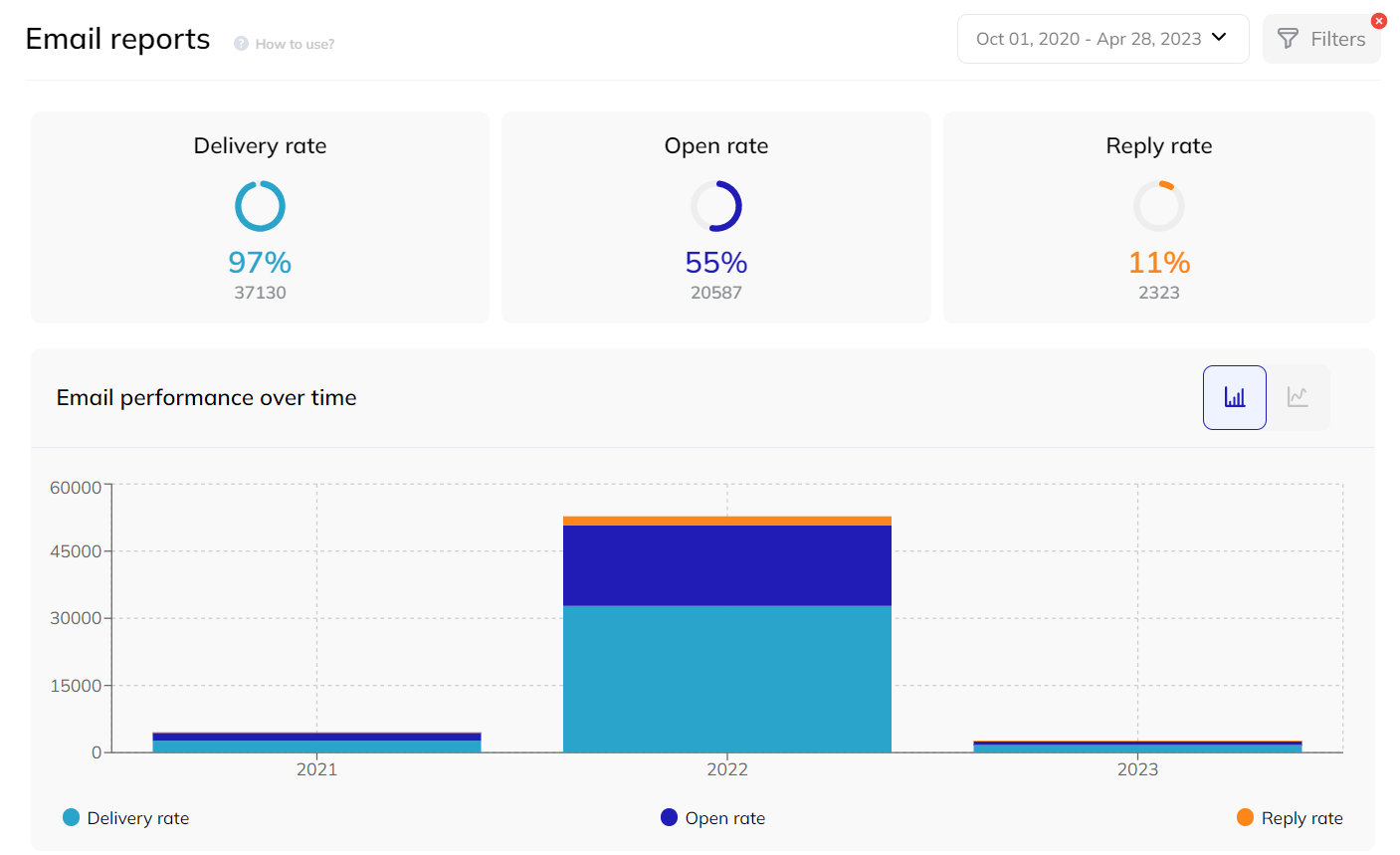Viewport: 1400px width, 855px height.
Task: Click the help question mark icon
Action: click(x=241, y=44)
